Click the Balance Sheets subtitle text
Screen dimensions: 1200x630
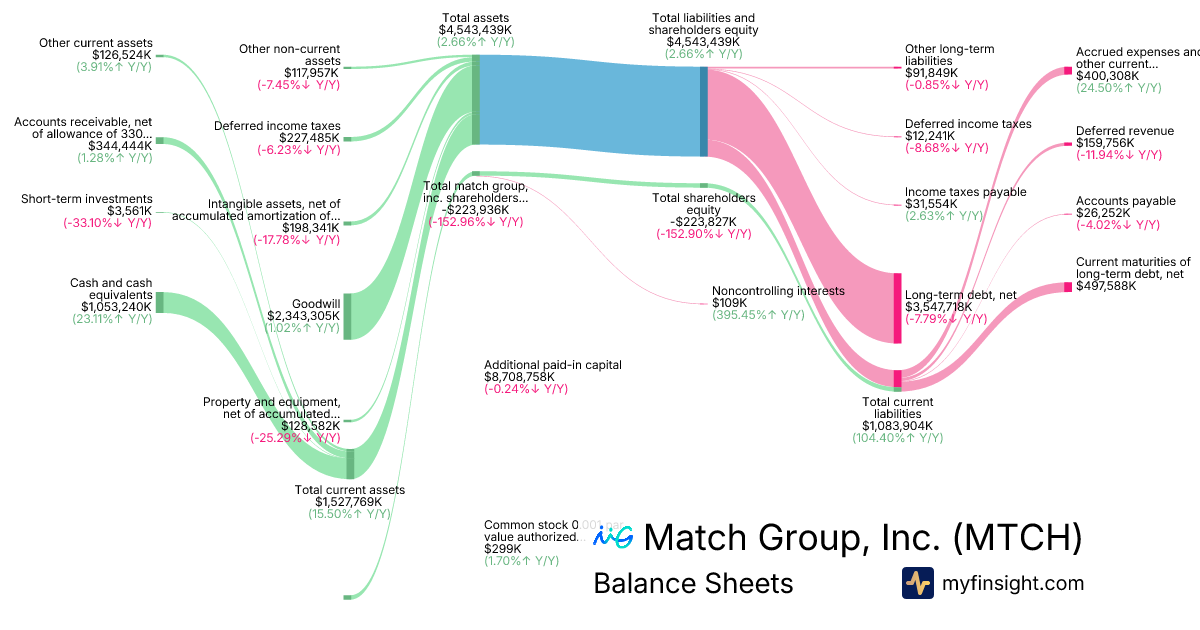point(693,583)
